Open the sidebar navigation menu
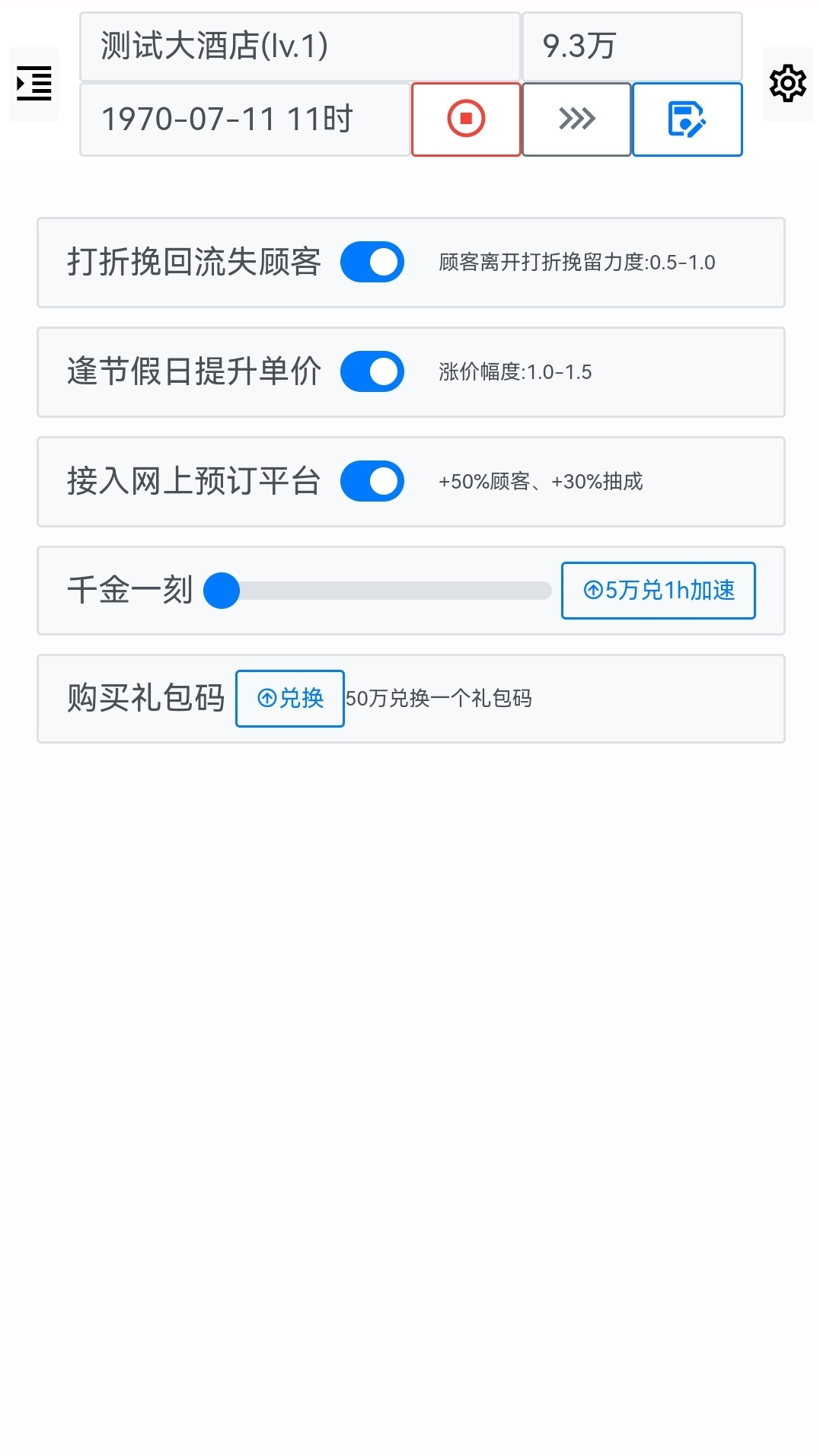 pyautogui.click(x=34, y=84)
